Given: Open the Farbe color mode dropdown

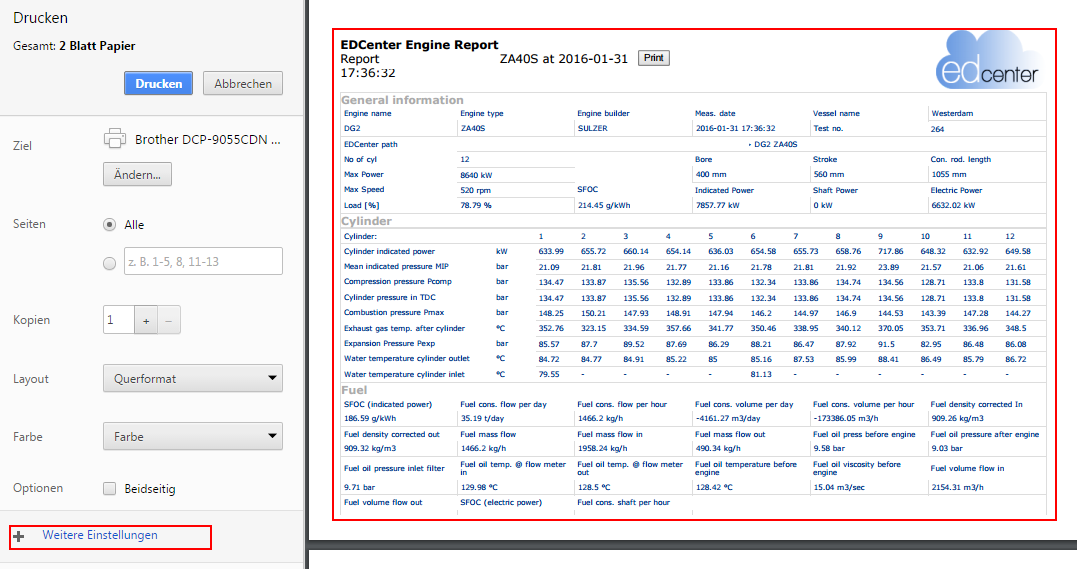Looking at the screenshot, I should [192, 437].
